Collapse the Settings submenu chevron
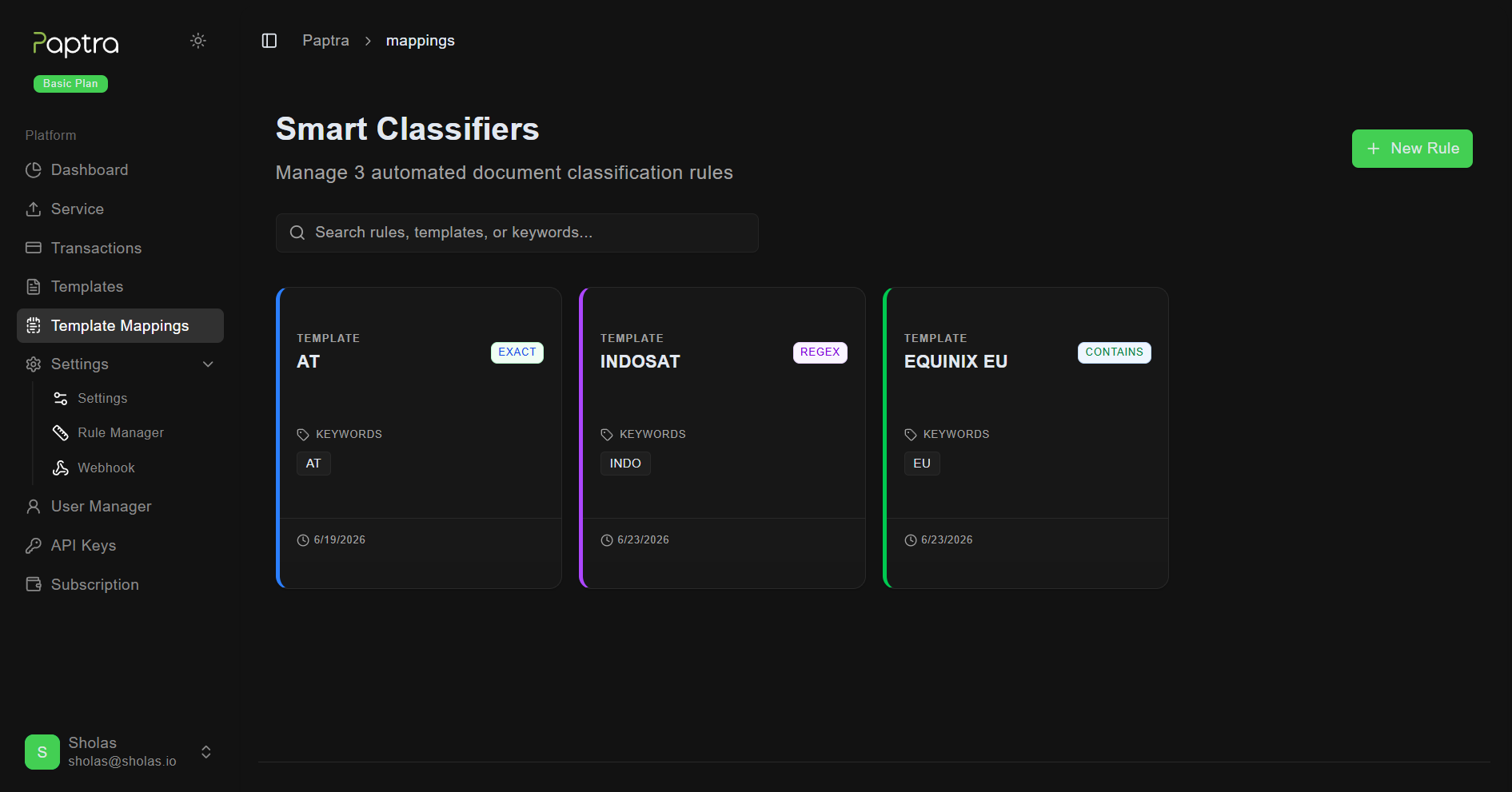The width and height of the screenshot is (1512, 792). pyautogui.click(x=209, y=364)
